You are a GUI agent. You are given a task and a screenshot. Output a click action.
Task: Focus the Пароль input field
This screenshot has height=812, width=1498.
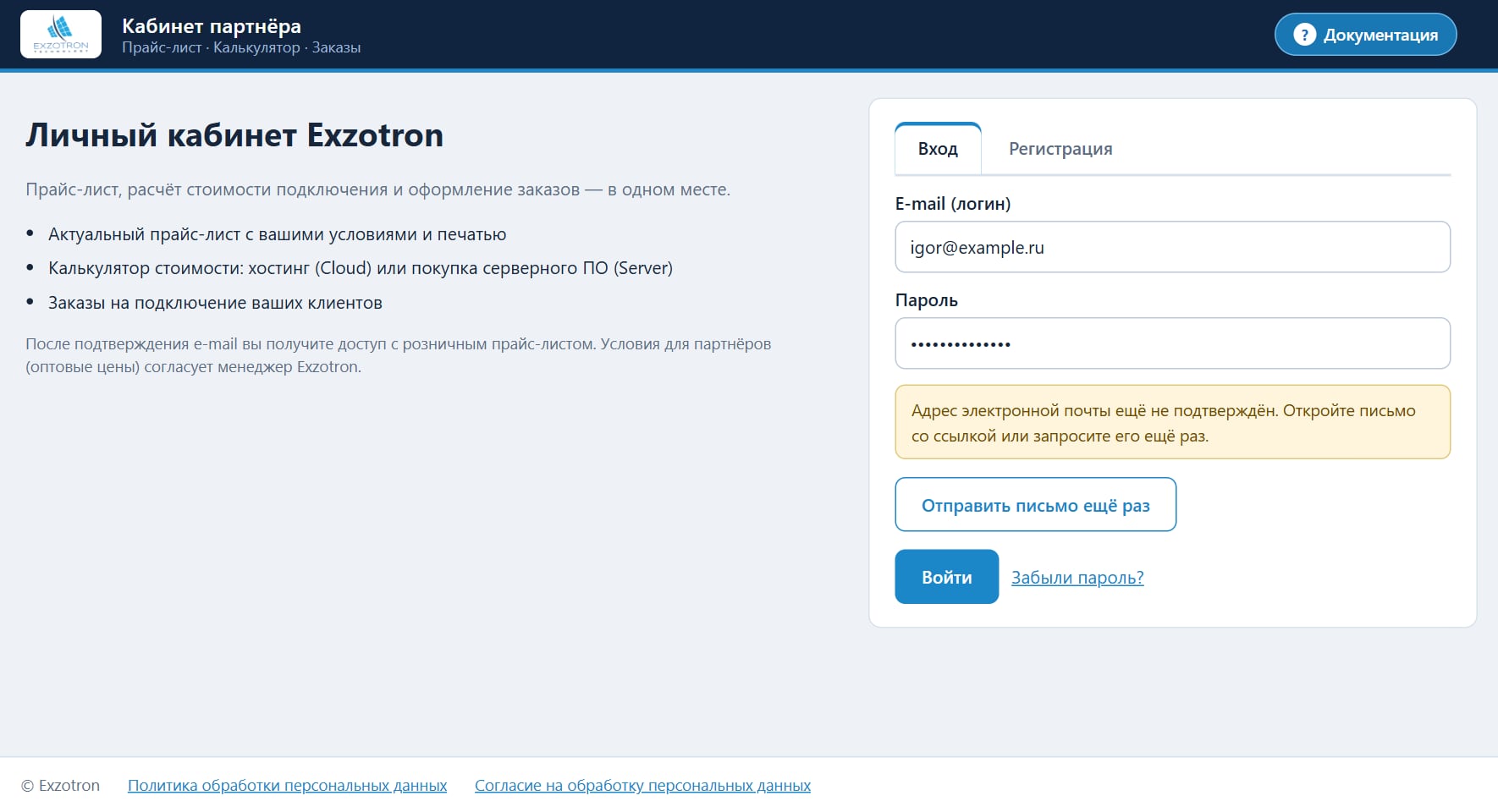(1172, 343)
